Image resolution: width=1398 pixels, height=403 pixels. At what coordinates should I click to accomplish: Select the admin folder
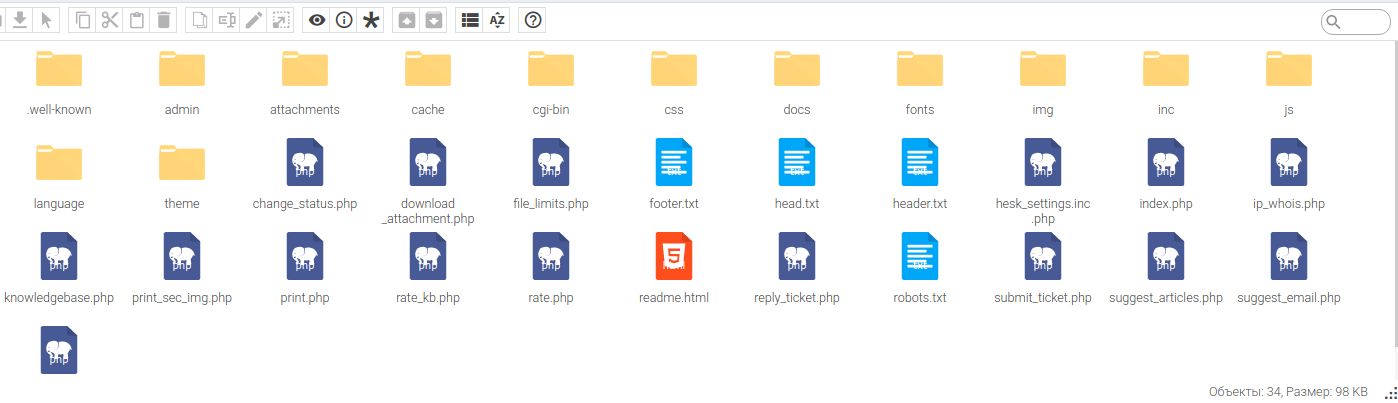point(182,83)
